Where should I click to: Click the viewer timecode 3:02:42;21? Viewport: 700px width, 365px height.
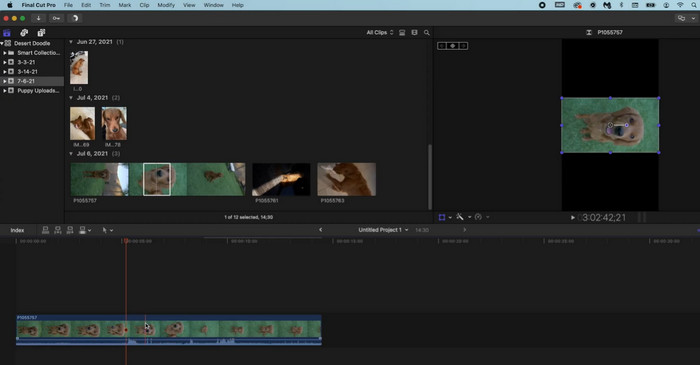[604, 218]
